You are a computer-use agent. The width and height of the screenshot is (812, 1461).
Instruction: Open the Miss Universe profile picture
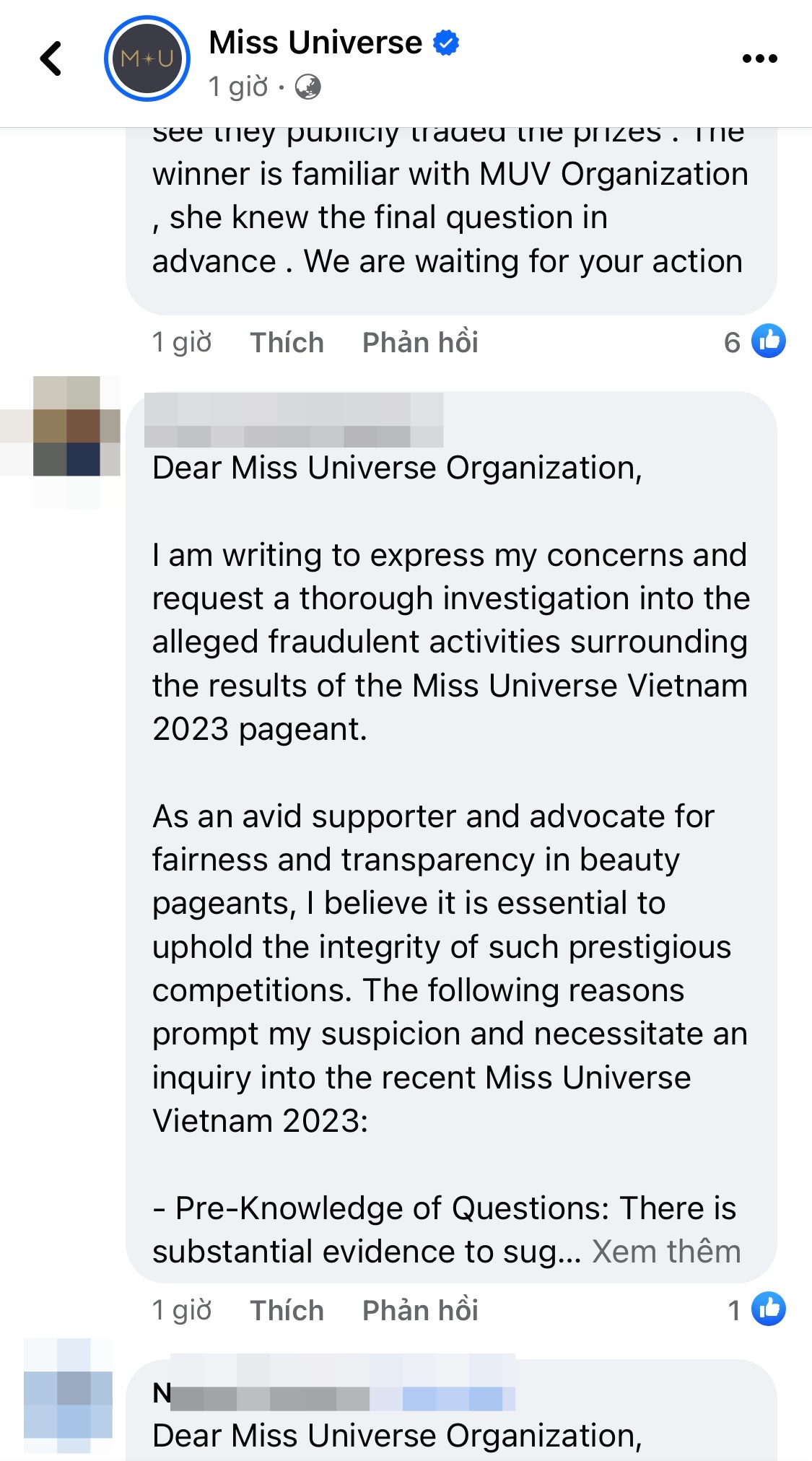coord(147,58)
